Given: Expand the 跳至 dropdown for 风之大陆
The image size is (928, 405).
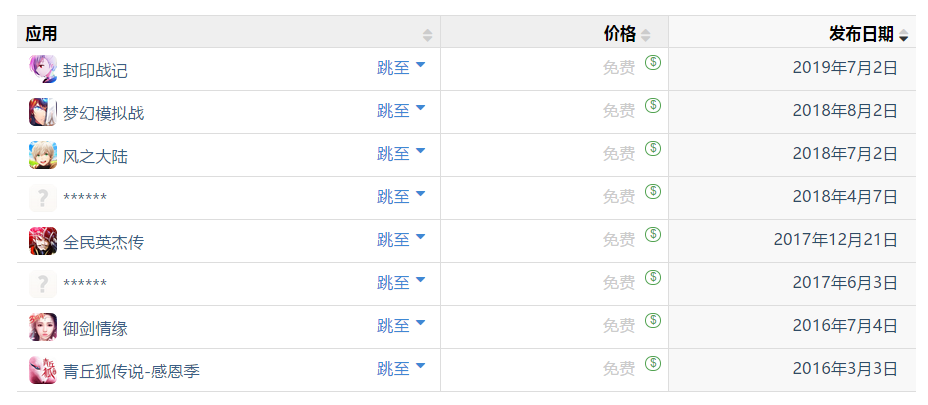Looking at the screenshot, I should (401, 154).
